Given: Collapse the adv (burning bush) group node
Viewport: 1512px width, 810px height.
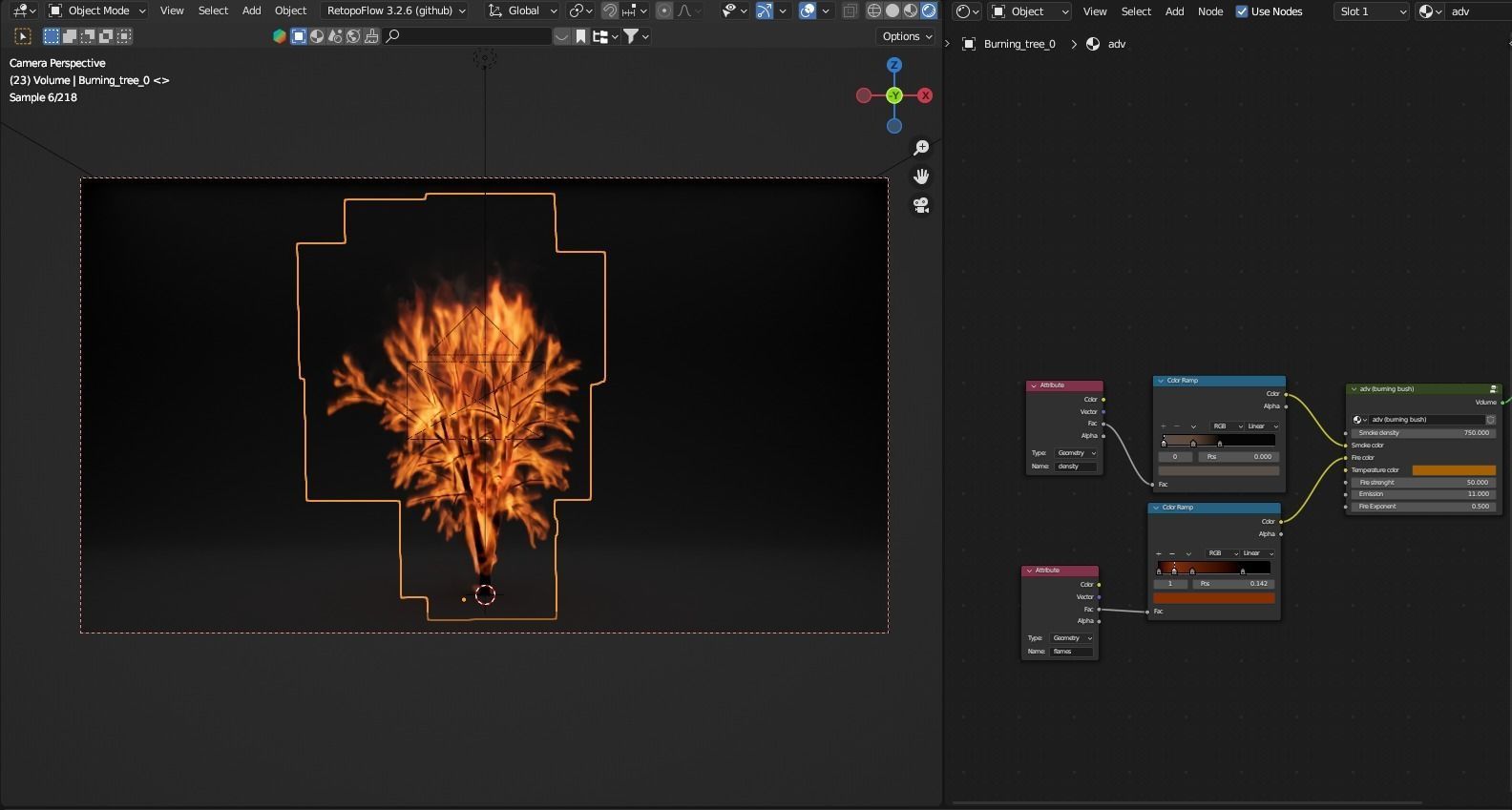Looking at the screenshot, I should click(x=1354, y=389).
